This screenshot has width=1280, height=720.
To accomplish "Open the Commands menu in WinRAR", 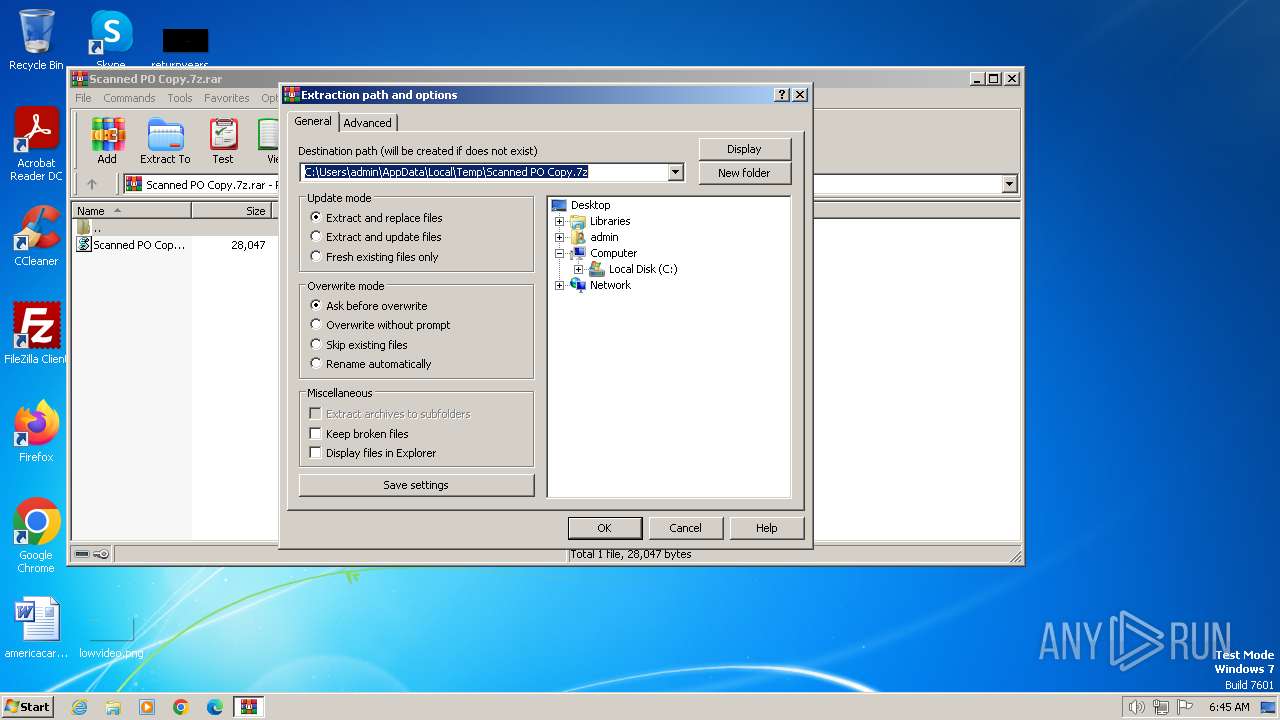I will coord(129,98).
